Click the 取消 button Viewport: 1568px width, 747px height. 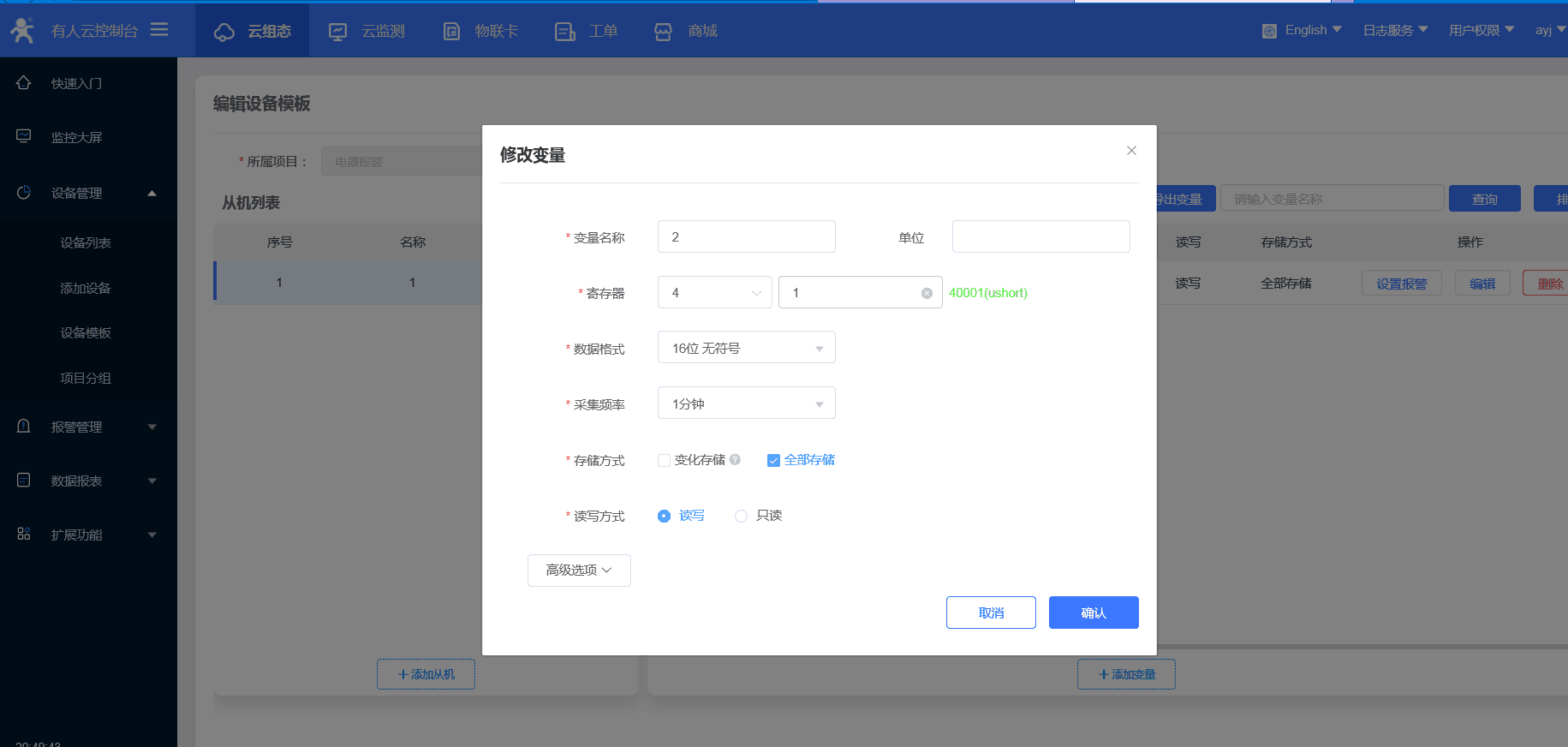[991, 613]
